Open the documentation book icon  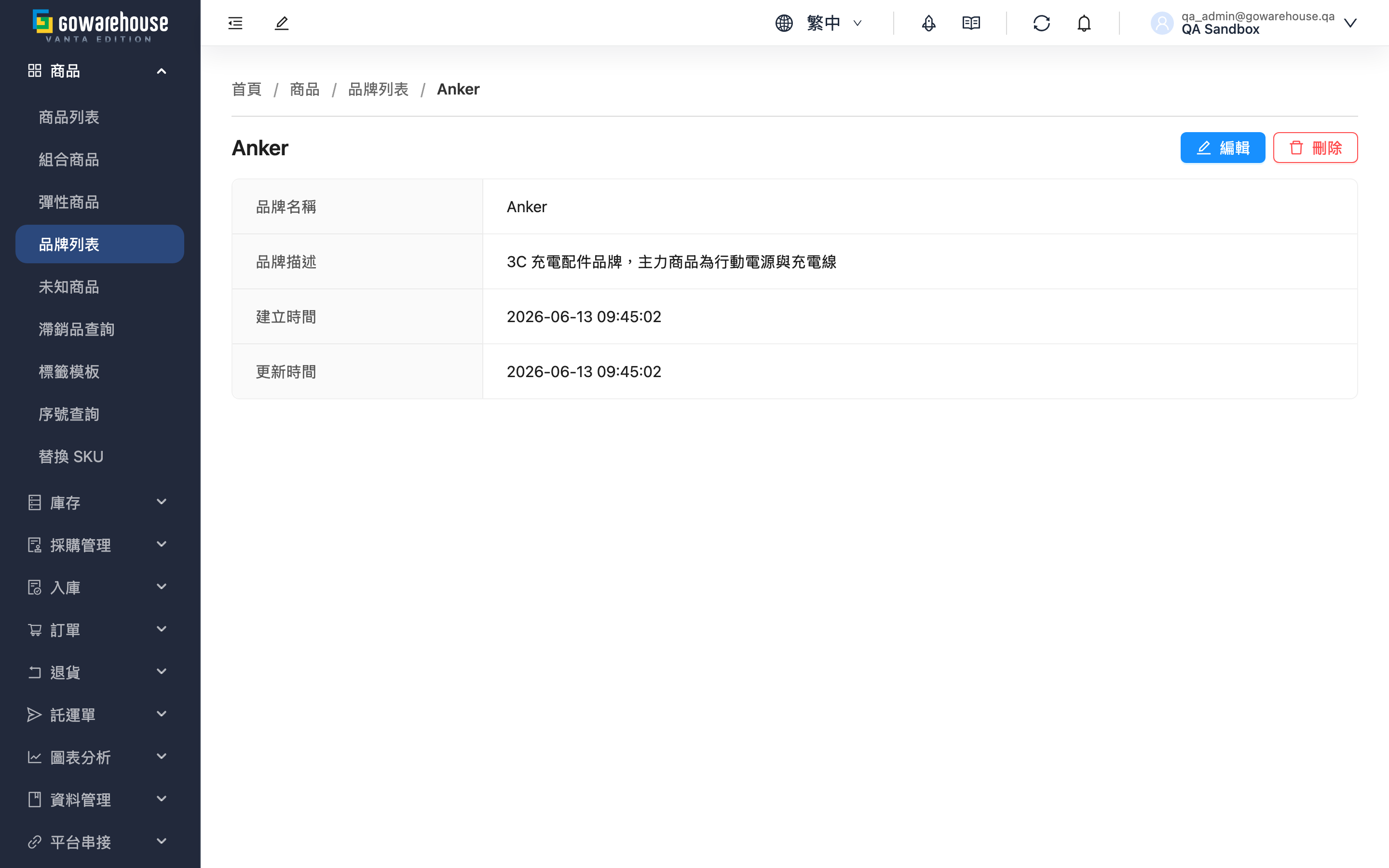tap(970, 23)
